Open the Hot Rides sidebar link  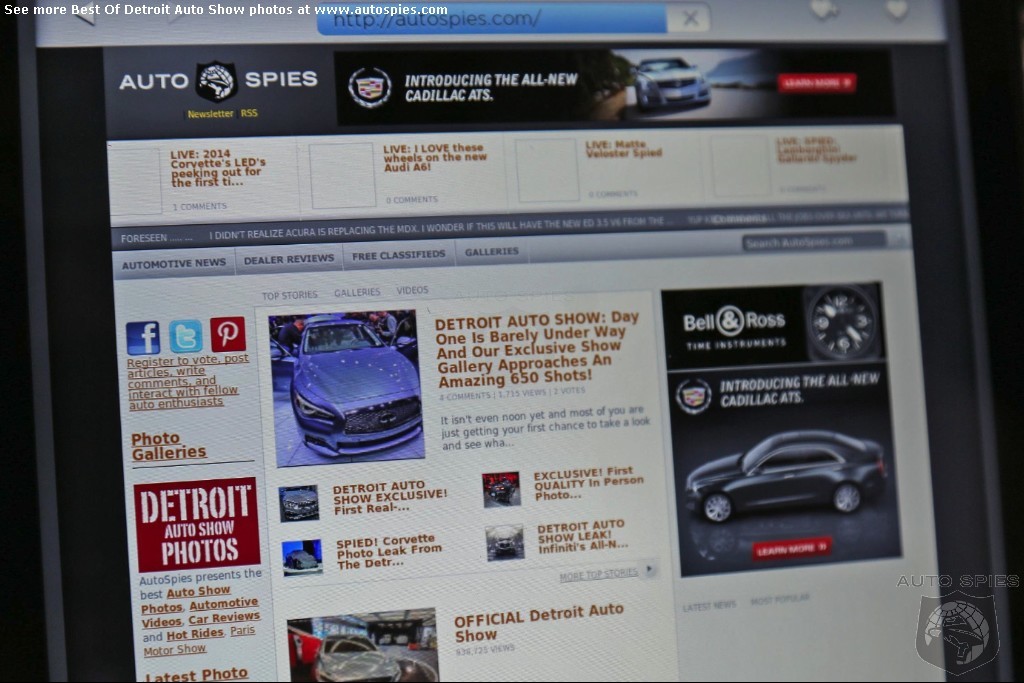point(195,633)
